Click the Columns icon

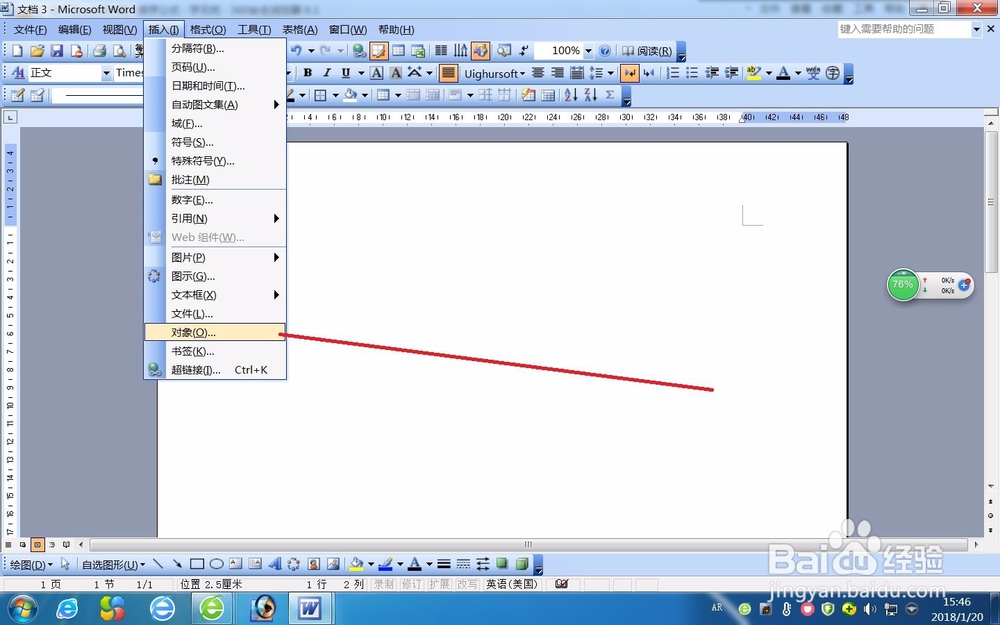click(441, 50)
